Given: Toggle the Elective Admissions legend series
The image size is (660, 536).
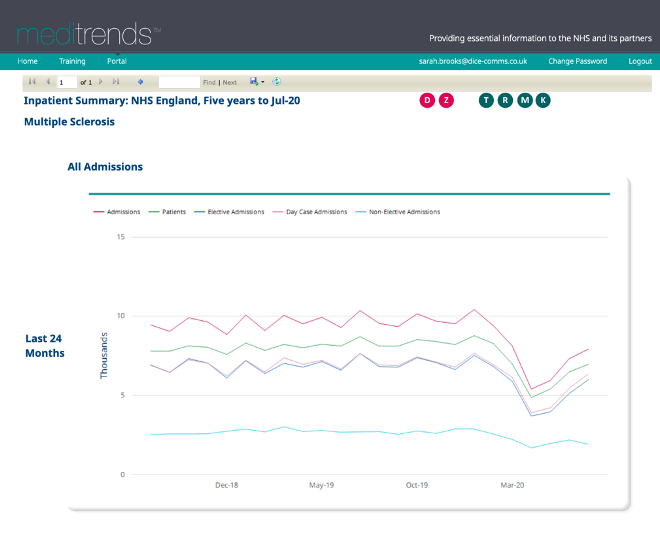Looking at the screenshot, I should (x=229, y=212).
